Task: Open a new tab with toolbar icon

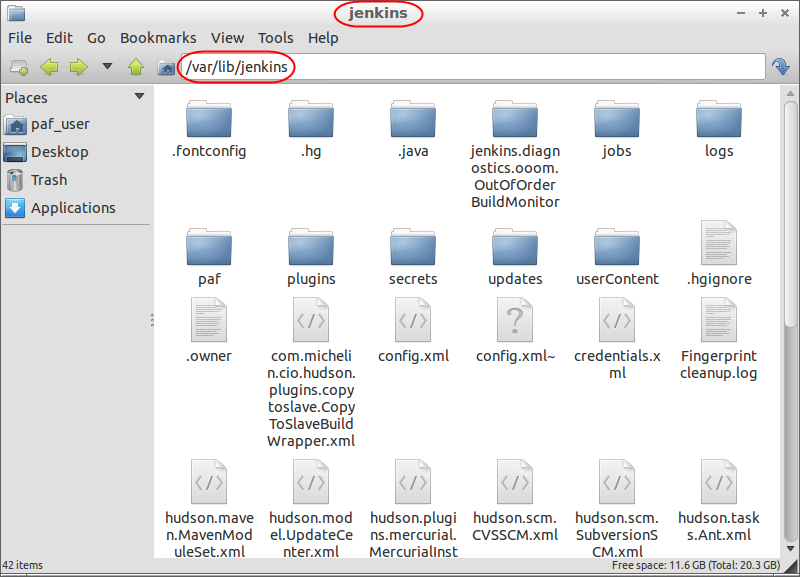Action: point(19,67)
